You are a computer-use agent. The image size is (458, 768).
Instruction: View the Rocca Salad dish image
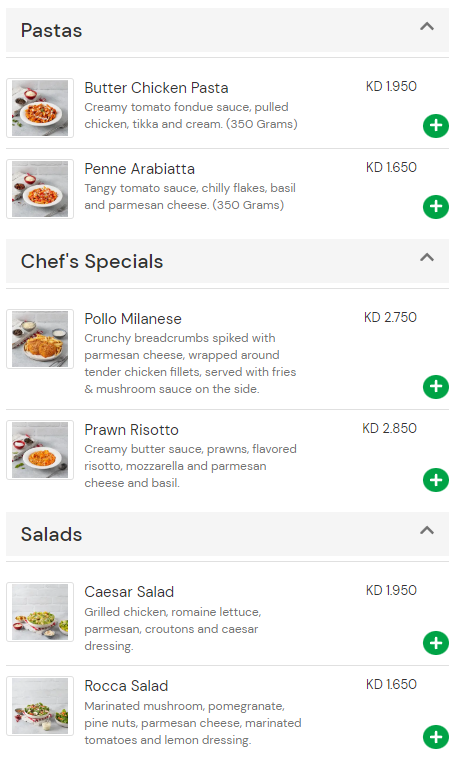tap(40, 706)
